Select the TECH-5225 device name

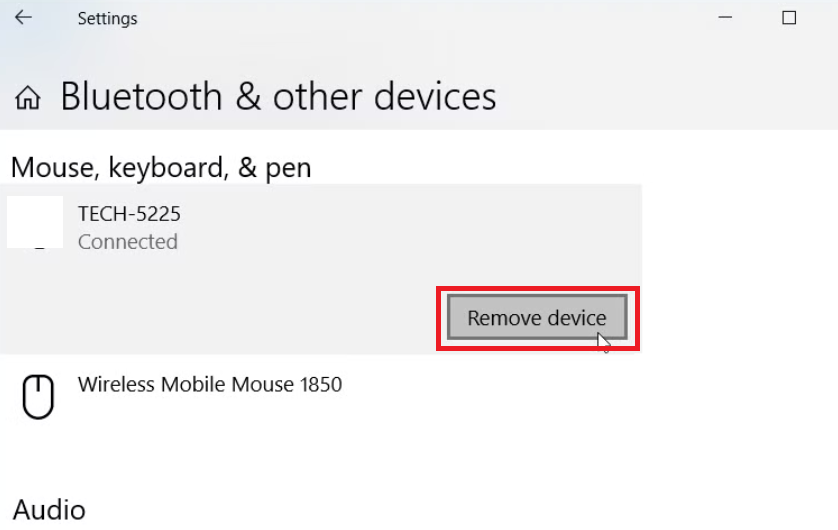(129, 213)
